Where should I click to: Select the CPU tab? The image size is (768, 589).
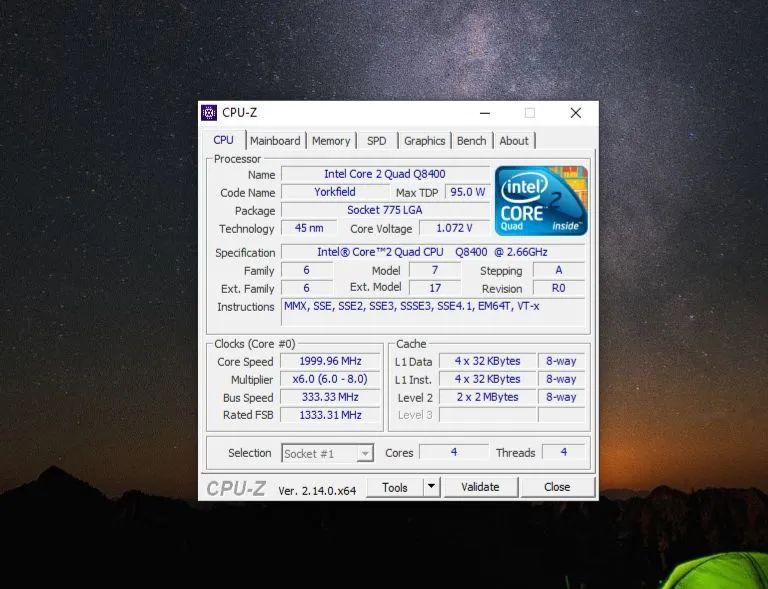click(x=223, y=140)
